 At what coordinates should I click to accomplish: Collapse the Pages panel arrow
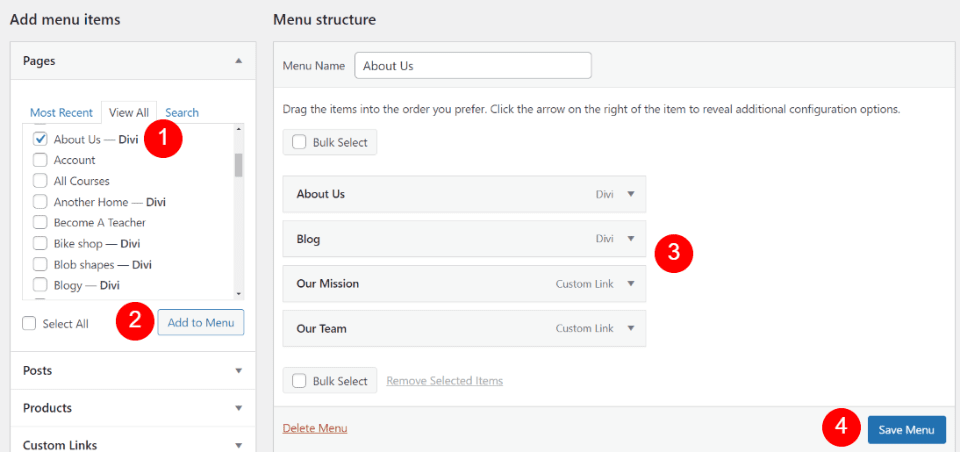(x=238, y=61)
